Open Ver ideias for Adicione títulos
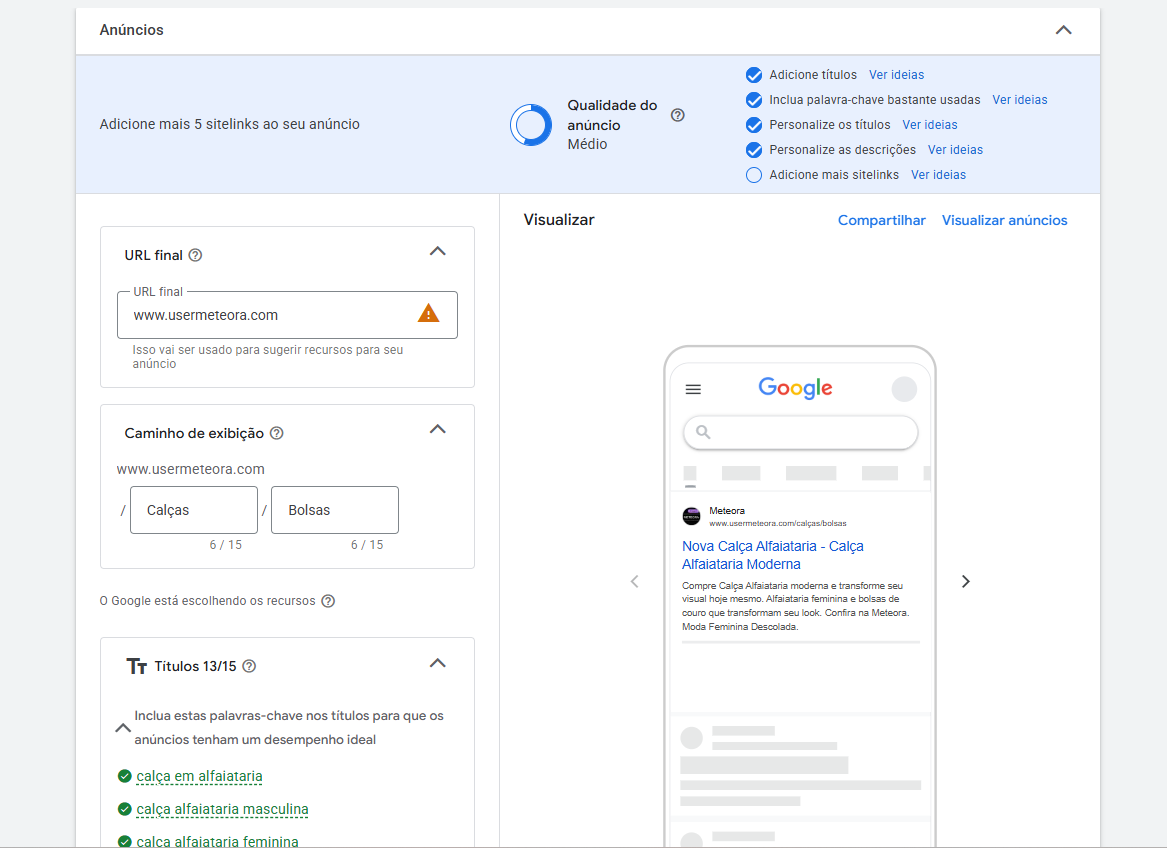 tap(896, 75)
